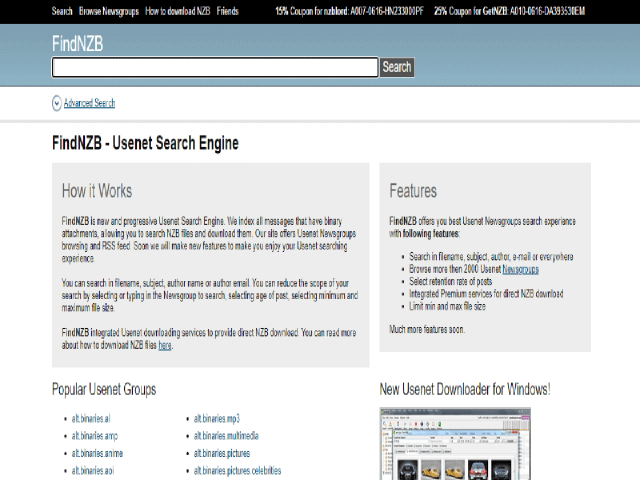The height and width of the screenshot is (480, 640).
Task: Follow the Newsgroups link in the Features list
Action: tap(520, 269)
